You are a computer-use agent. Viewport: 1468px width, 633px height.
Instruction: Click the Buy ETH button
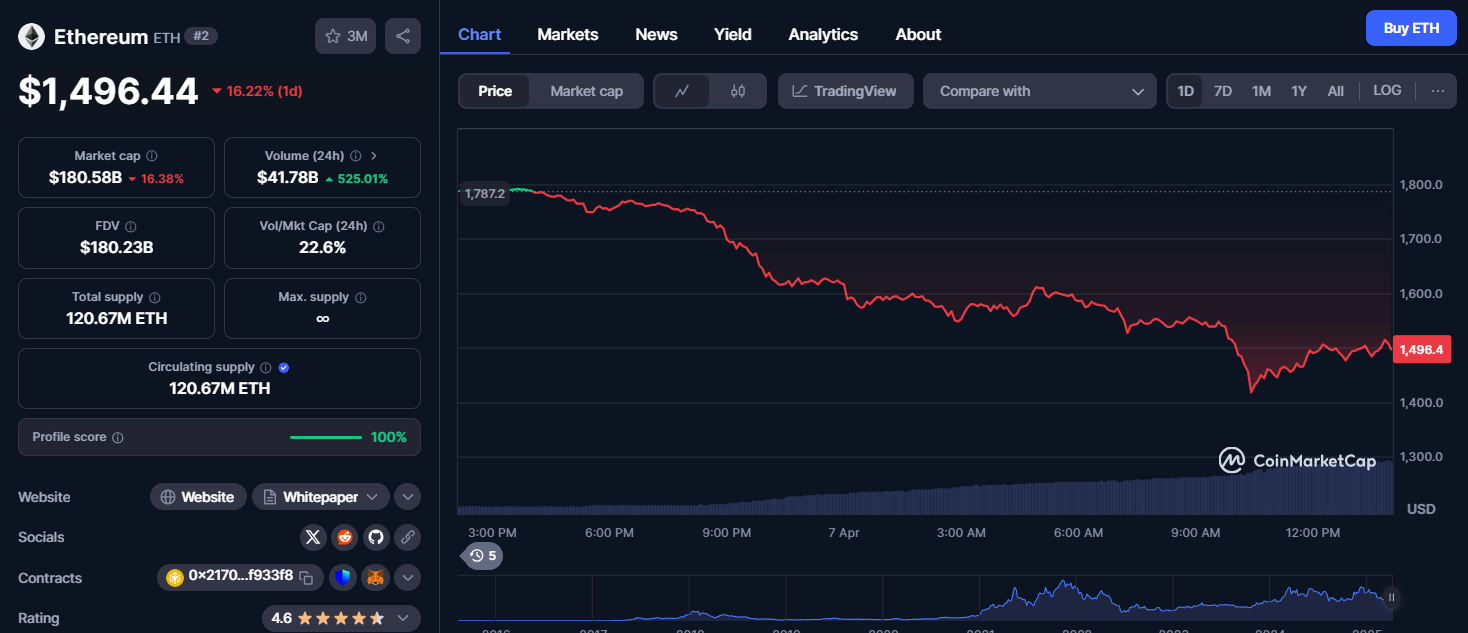click(1411, 28)
